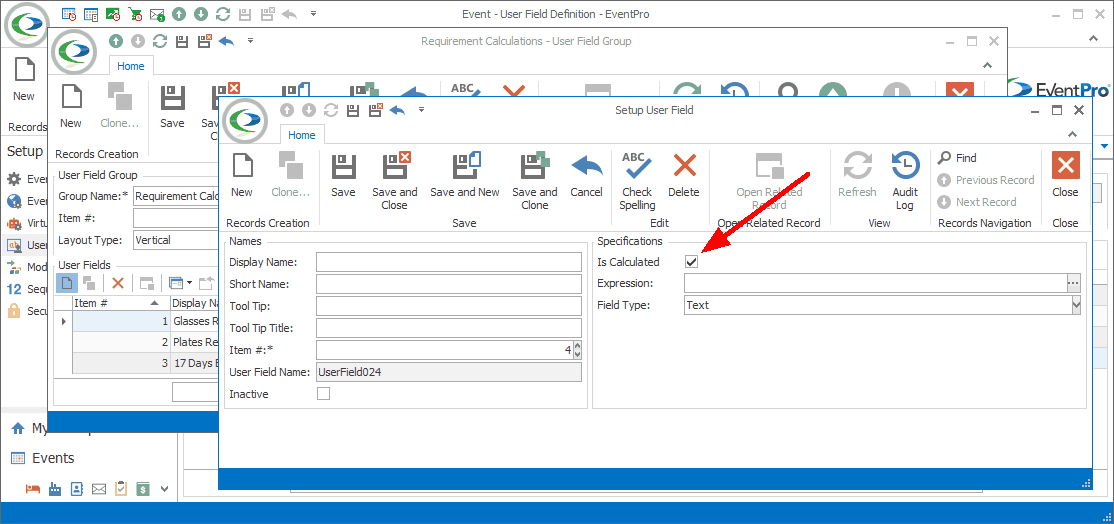Screen dimensions: 1114x524
Task: Click Find in Records Navigation group
Action: [x=958, y=158]
